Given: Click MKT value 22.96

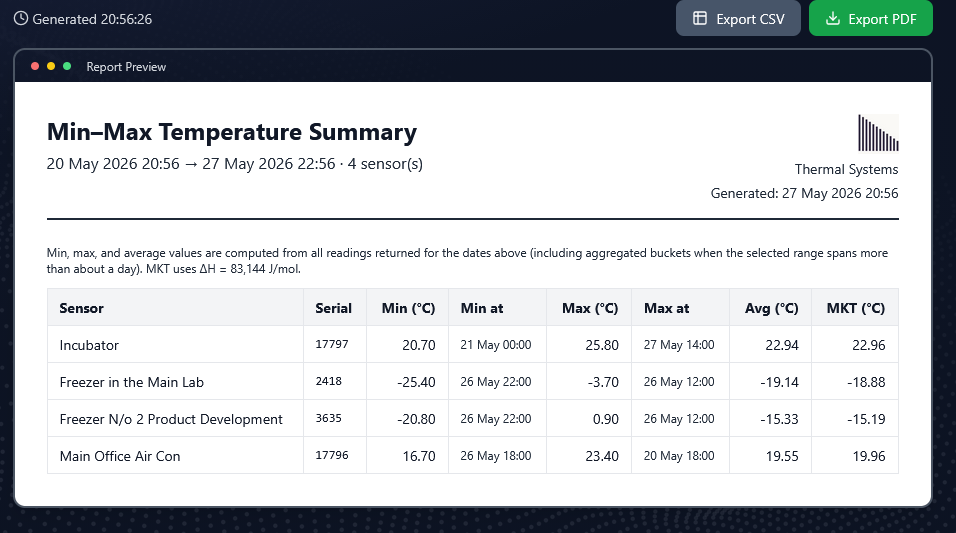Looking at the screenshot, I should tap(869, 345).
